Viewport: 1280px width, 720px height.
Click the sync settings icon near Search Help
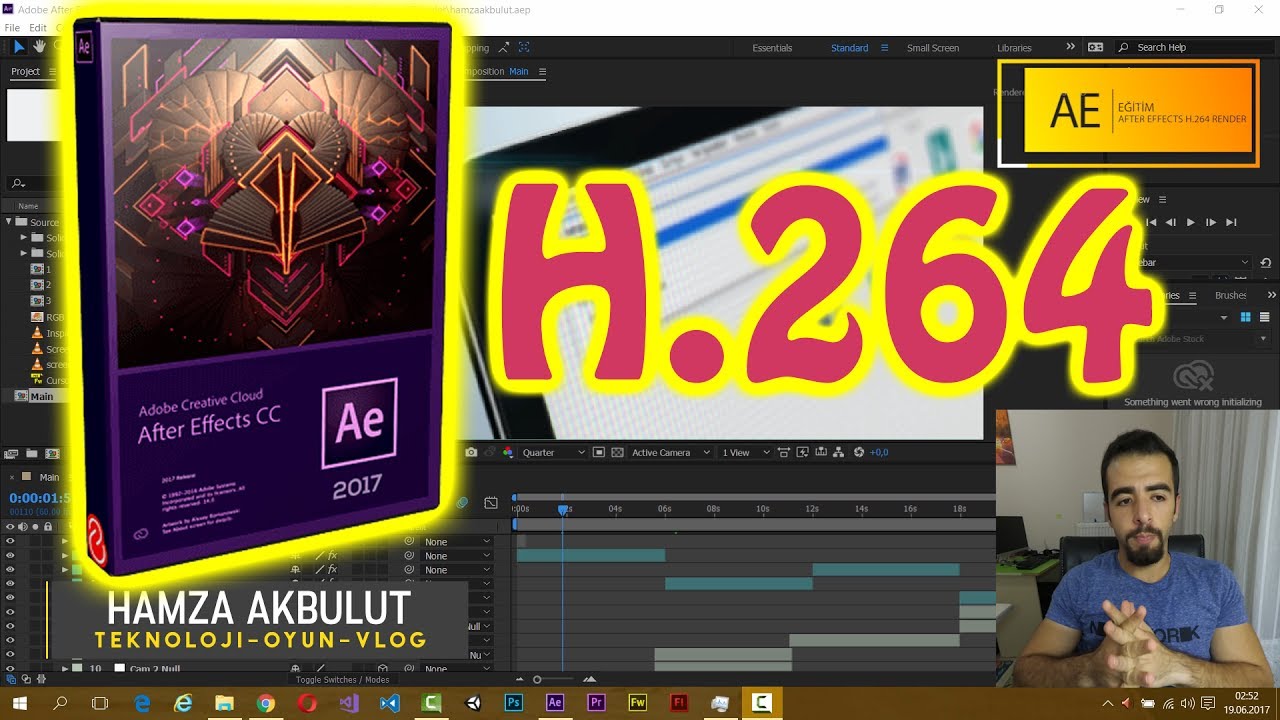point(1096,47)
